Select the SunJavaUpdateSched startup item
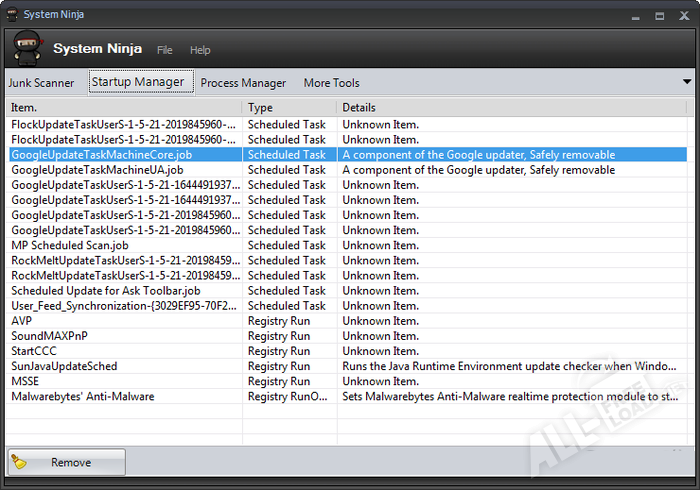Screen dimensions: 700x490 64,366
